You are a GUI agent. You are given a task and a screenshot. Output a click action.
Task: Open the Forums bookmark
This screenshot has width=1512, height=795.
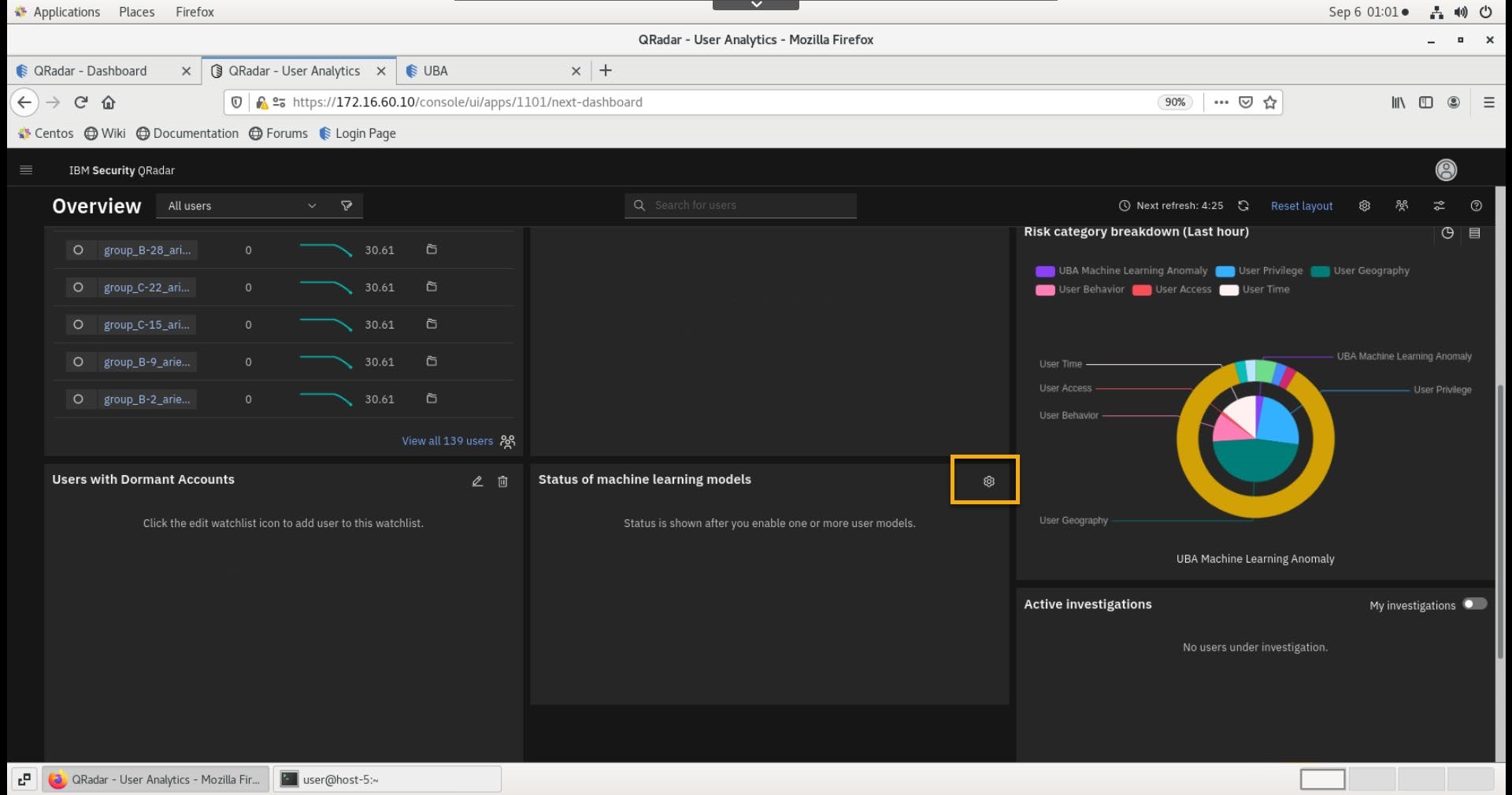(279, 133)
